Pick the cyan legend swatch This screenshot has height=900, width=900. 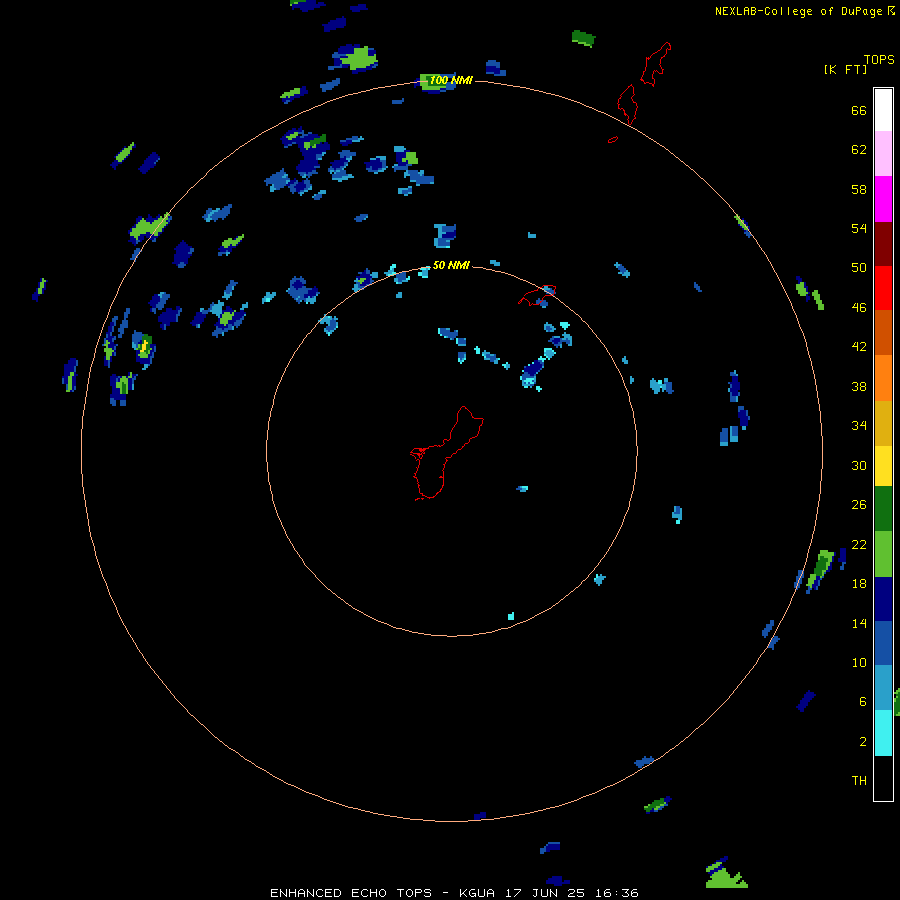click(883, 733)
